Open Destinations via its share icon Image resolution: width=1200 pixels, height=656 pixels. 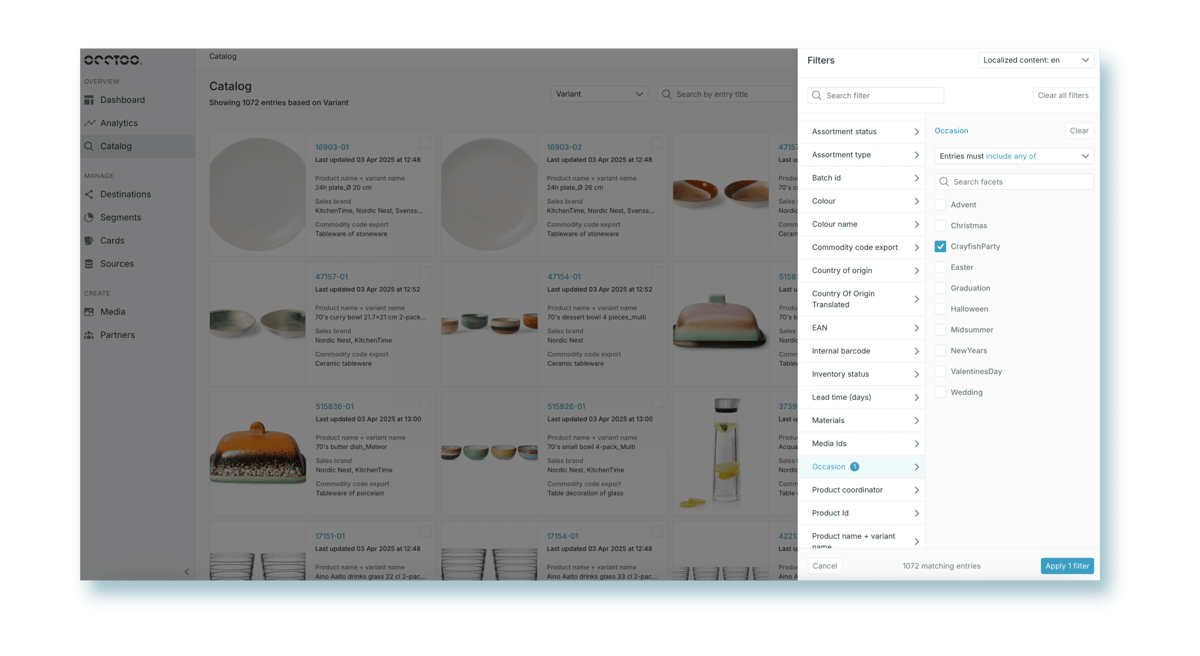(89, 195)
